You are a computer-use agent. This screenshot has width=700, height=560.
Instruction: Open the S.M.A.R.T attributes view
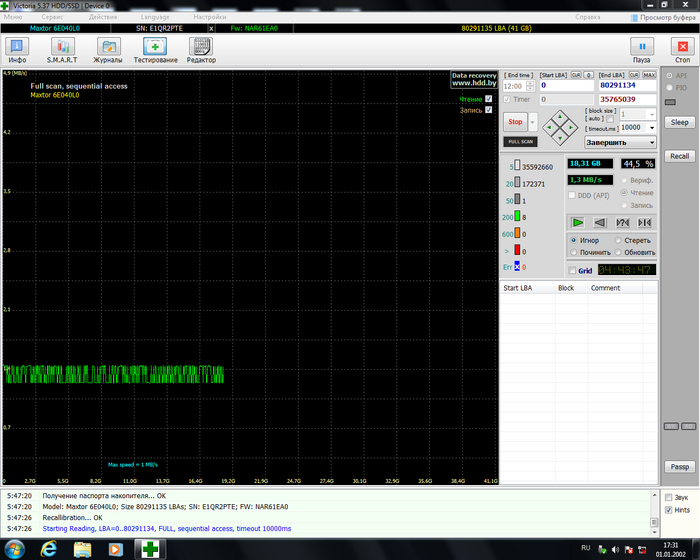click(x=62, y=50)
